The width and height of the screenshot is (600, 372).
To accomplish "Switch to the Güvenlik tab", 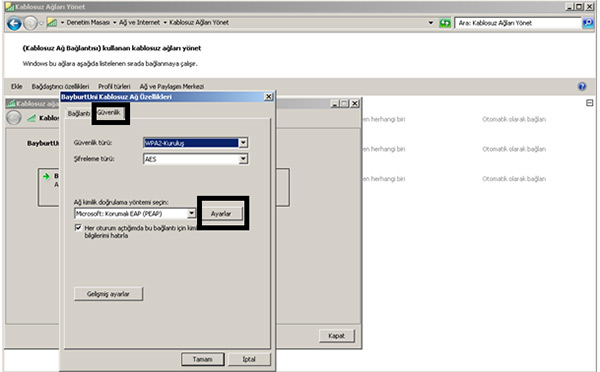I will [109, 113].
